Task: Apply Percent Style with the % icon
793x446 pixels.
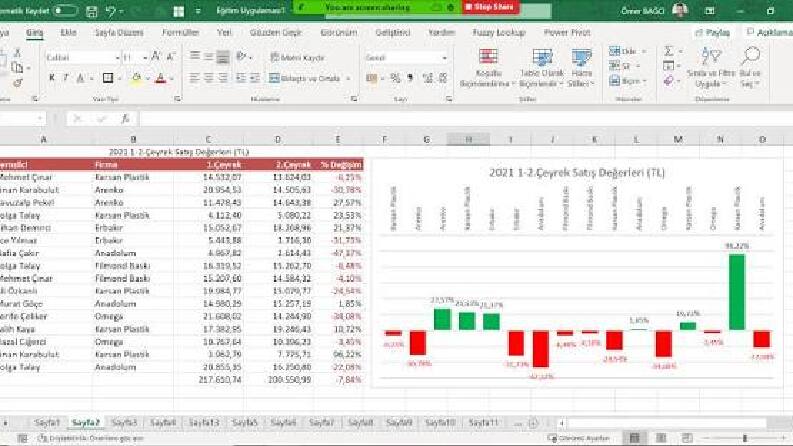Action: [395, 78]
